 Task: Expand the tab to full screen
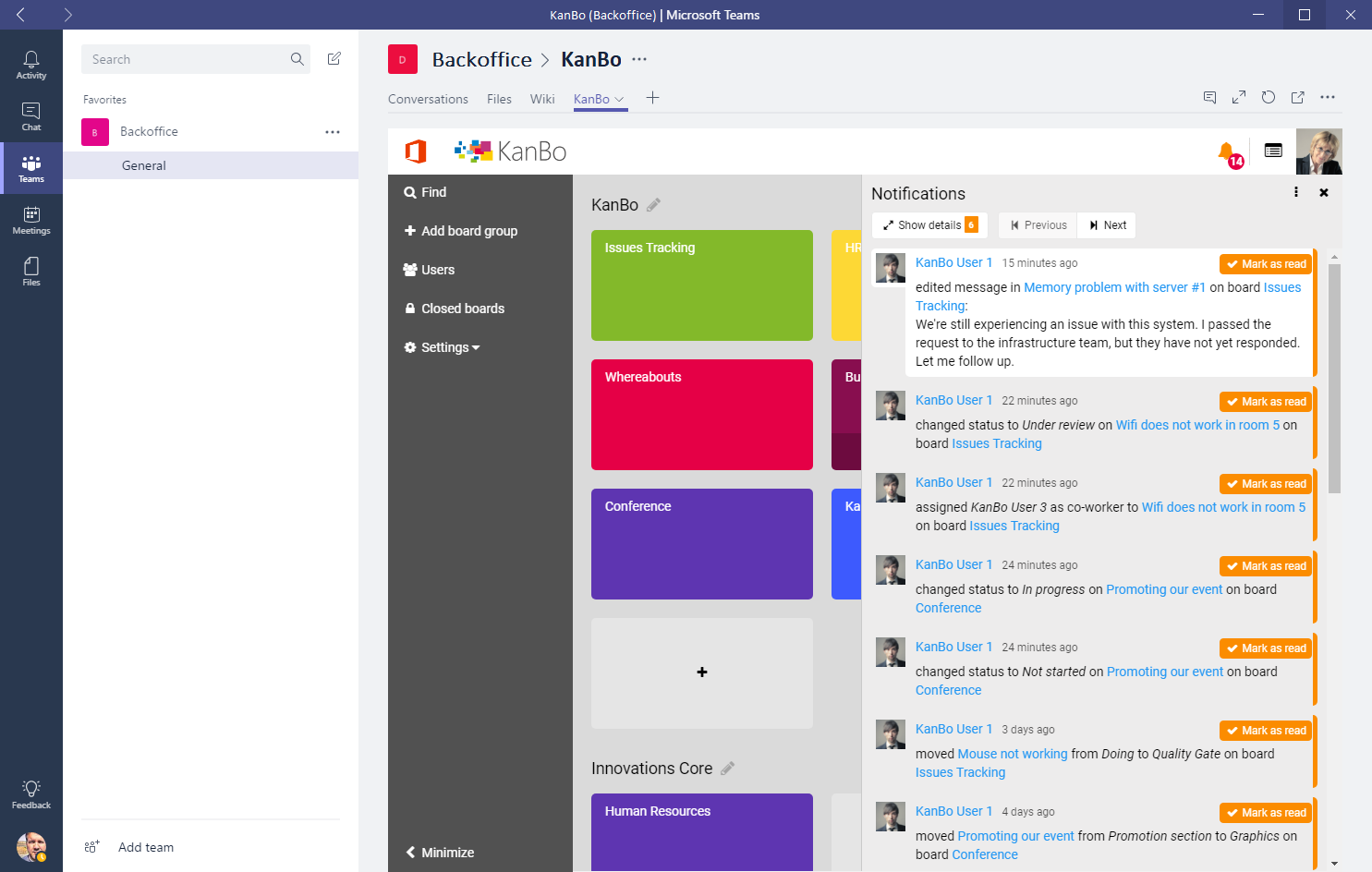(x=1239, y=97)
